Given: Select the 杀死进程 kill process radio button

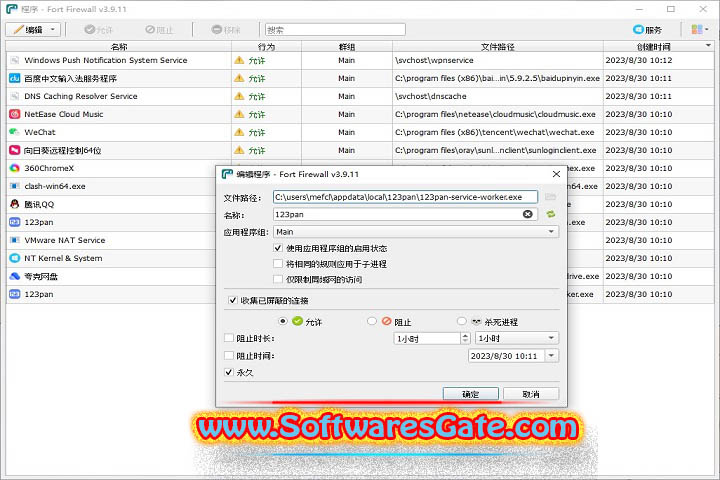Looking at the screenshot, I should coord(462,321).
